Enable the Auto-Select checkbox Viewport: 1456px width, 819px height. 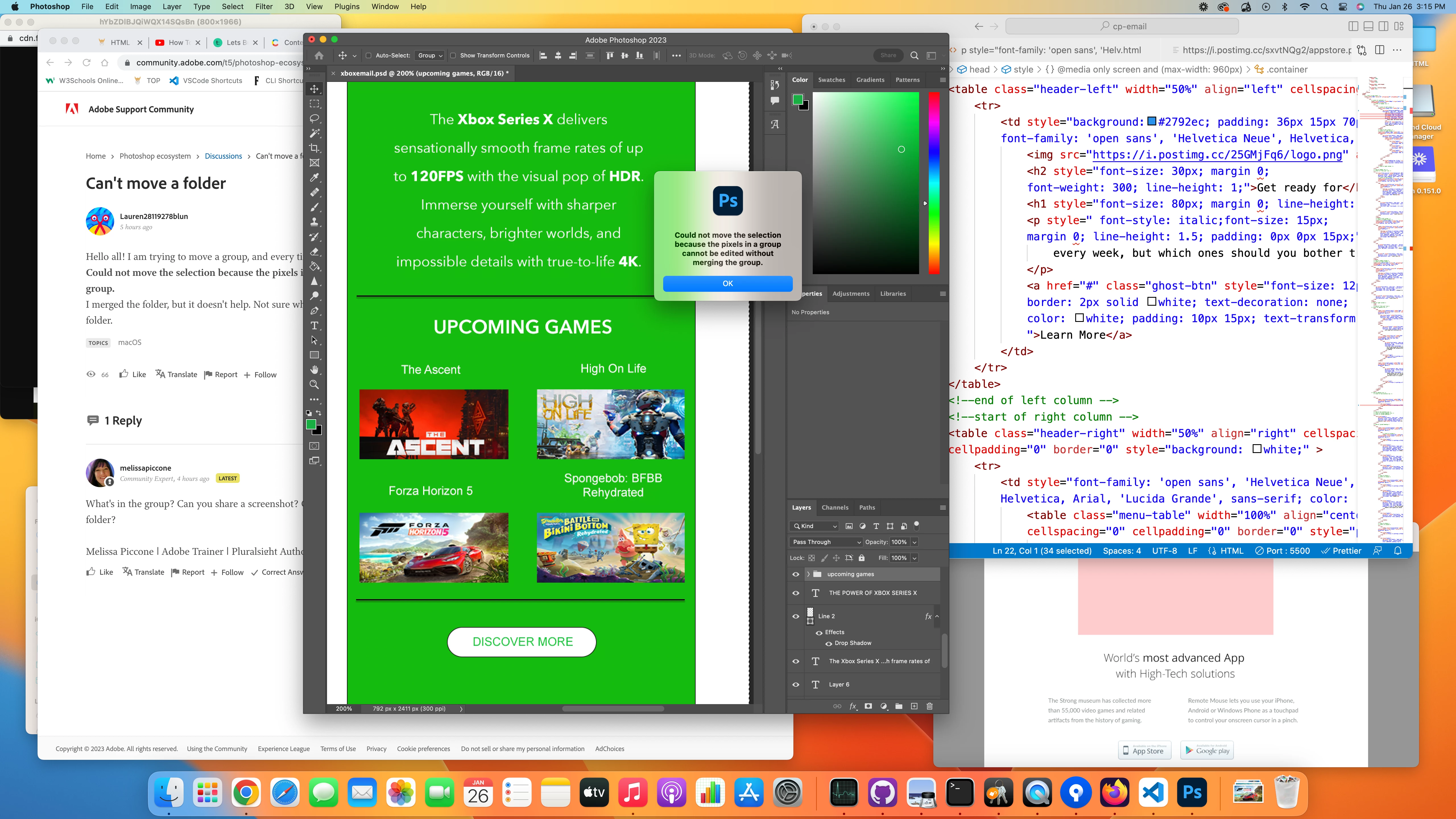(x=369, y=55)
